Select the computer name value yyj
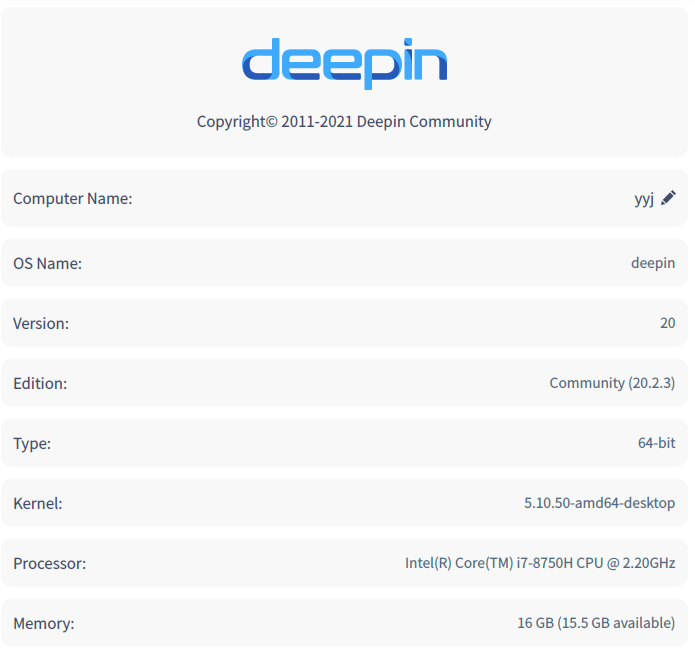Screen dimensions: 695x667 644,199
